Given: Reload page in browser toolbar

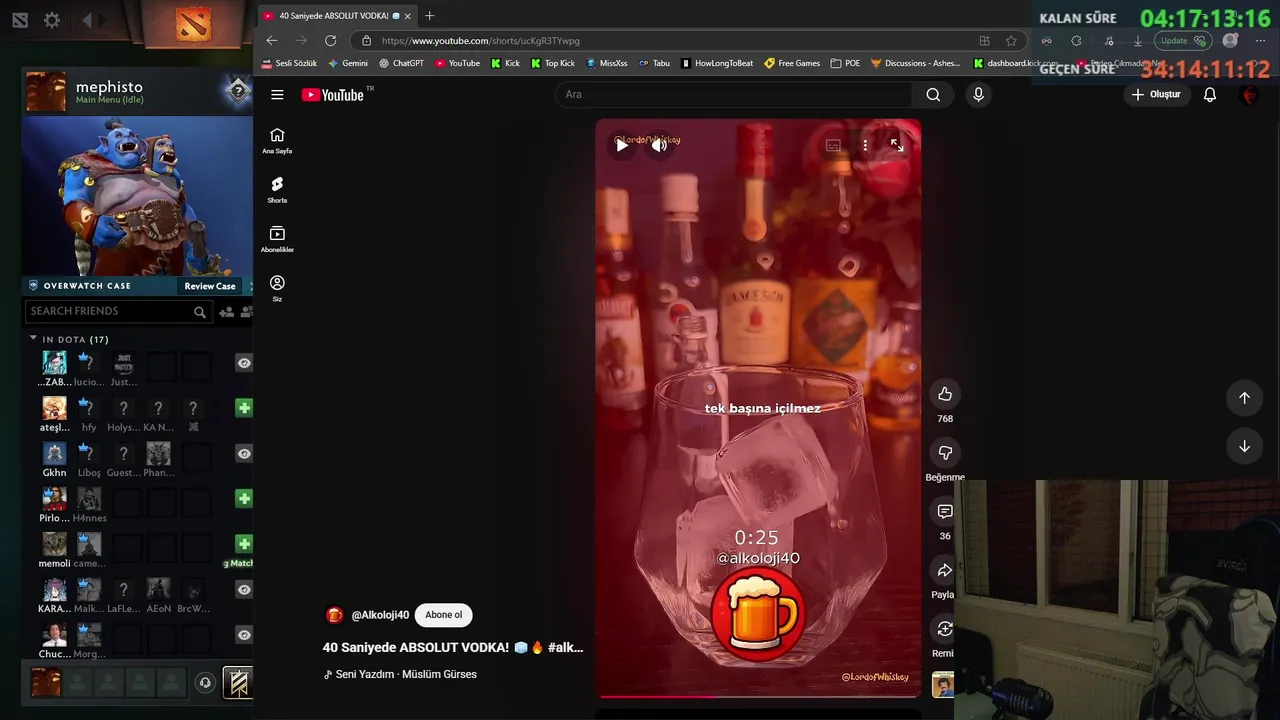Looking at the screenshot, I should click(x=330, y=41).
